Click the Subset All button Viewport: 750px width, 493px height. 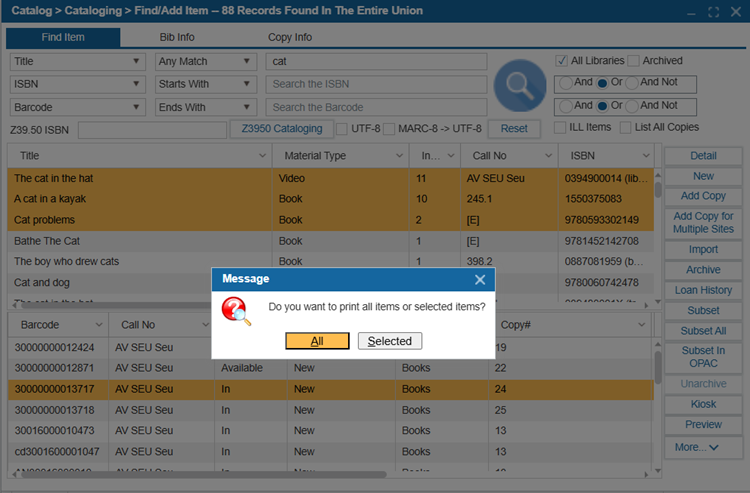click(x=703, y=331)
